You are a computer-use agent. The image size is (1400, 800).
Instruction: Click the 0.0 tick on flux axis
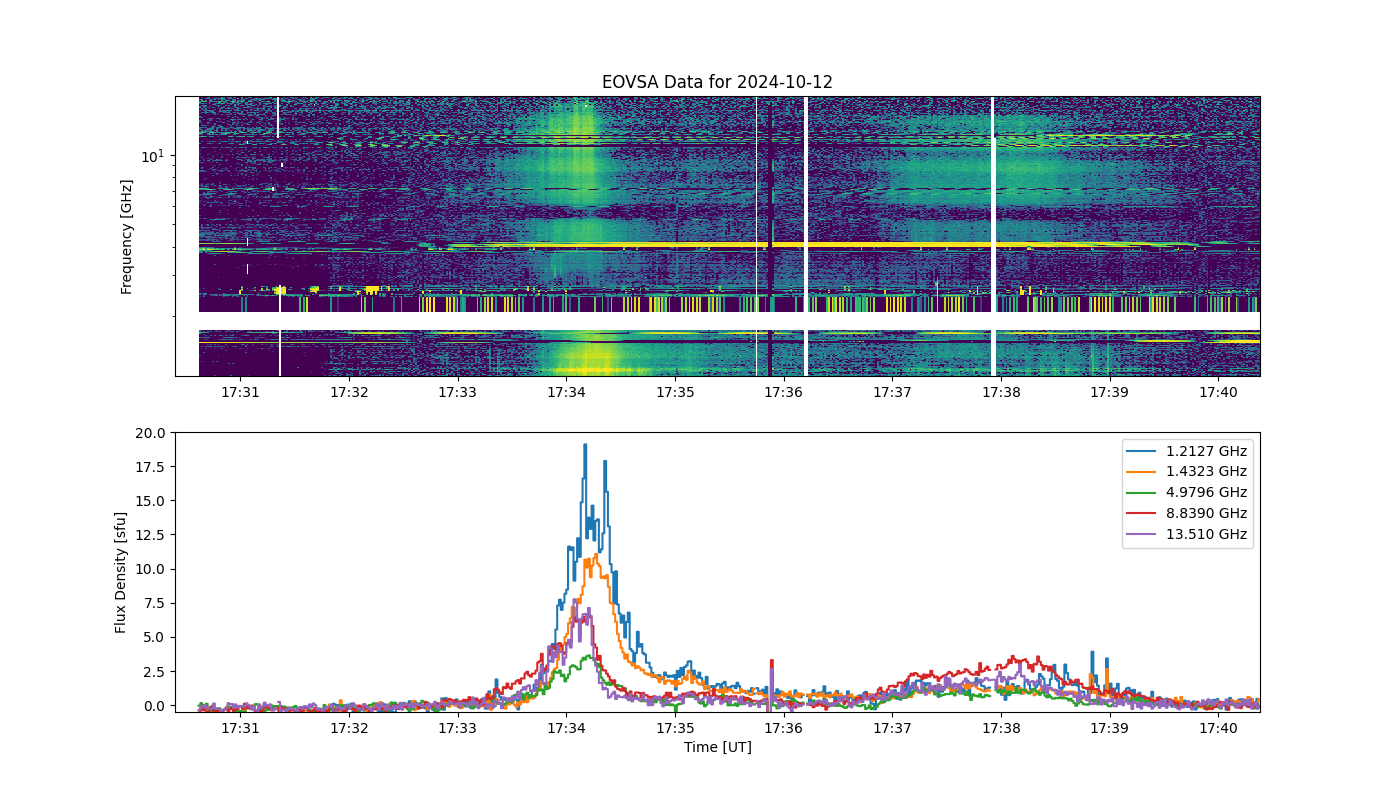pyautogui.click(x=156, y=706)
